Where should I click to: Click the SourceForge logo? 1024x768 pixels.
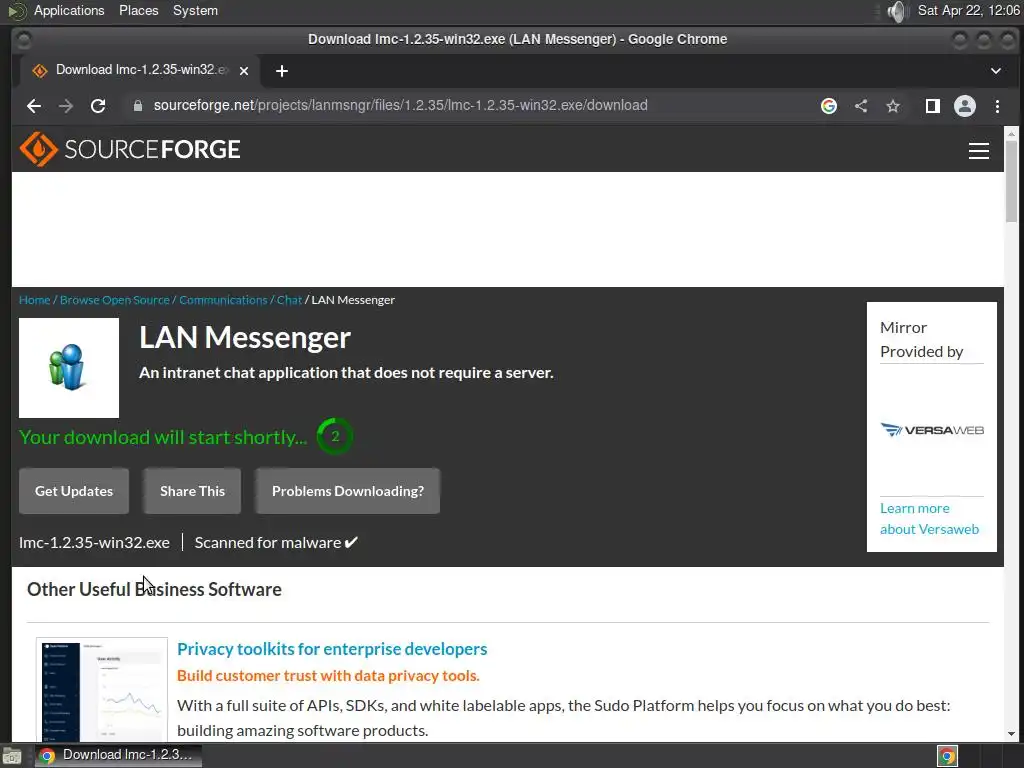129,149
